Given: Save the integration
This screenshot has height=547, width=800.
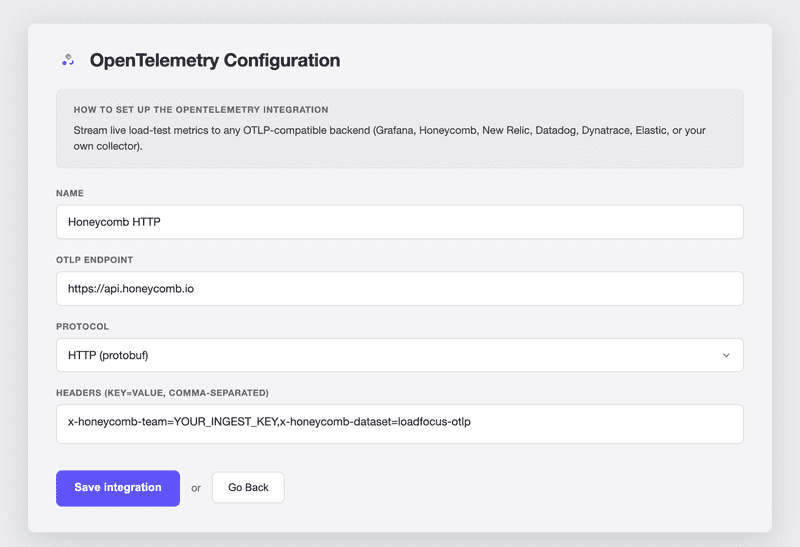Looking at the screenshot, I should pyautogui.click(x=118, y=488).
